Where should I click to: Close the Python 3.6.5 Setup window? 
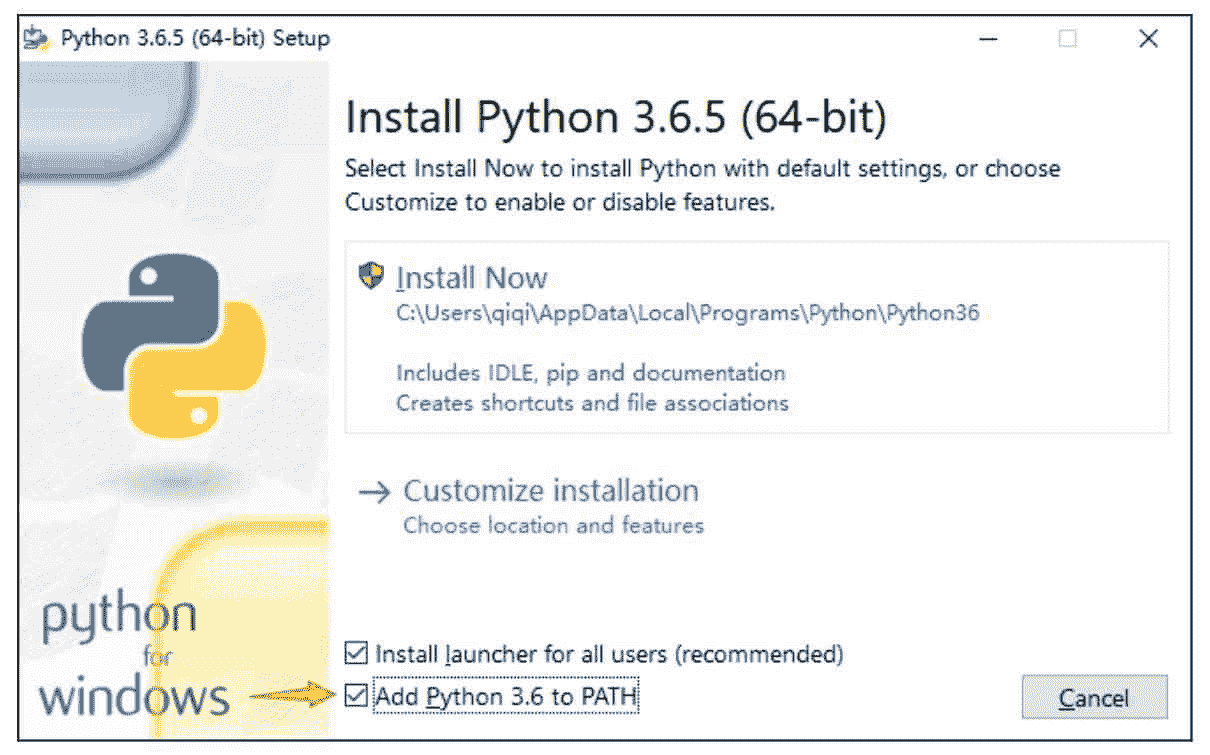pyautogui.click(x=1148, y=39)
